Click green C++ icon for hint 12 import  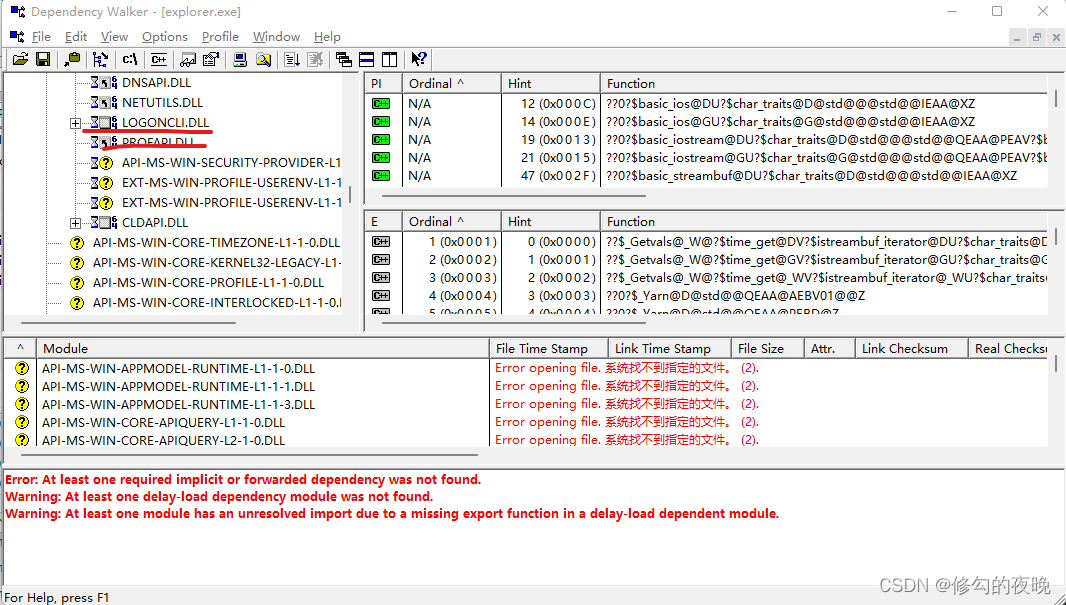coord(381,104)
